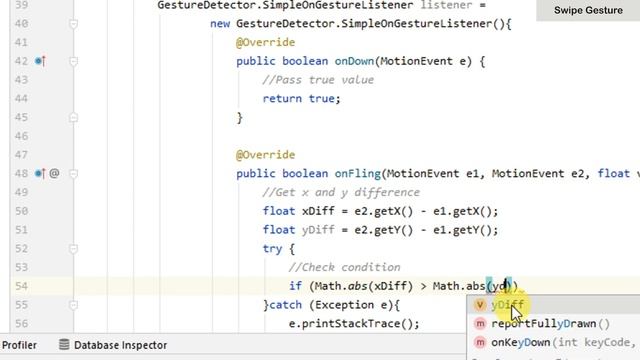Image resolution: width=640 pixels, height=360 pixels.
Task: Click the fold end marker at line 45
Action: tap(73, 118)
